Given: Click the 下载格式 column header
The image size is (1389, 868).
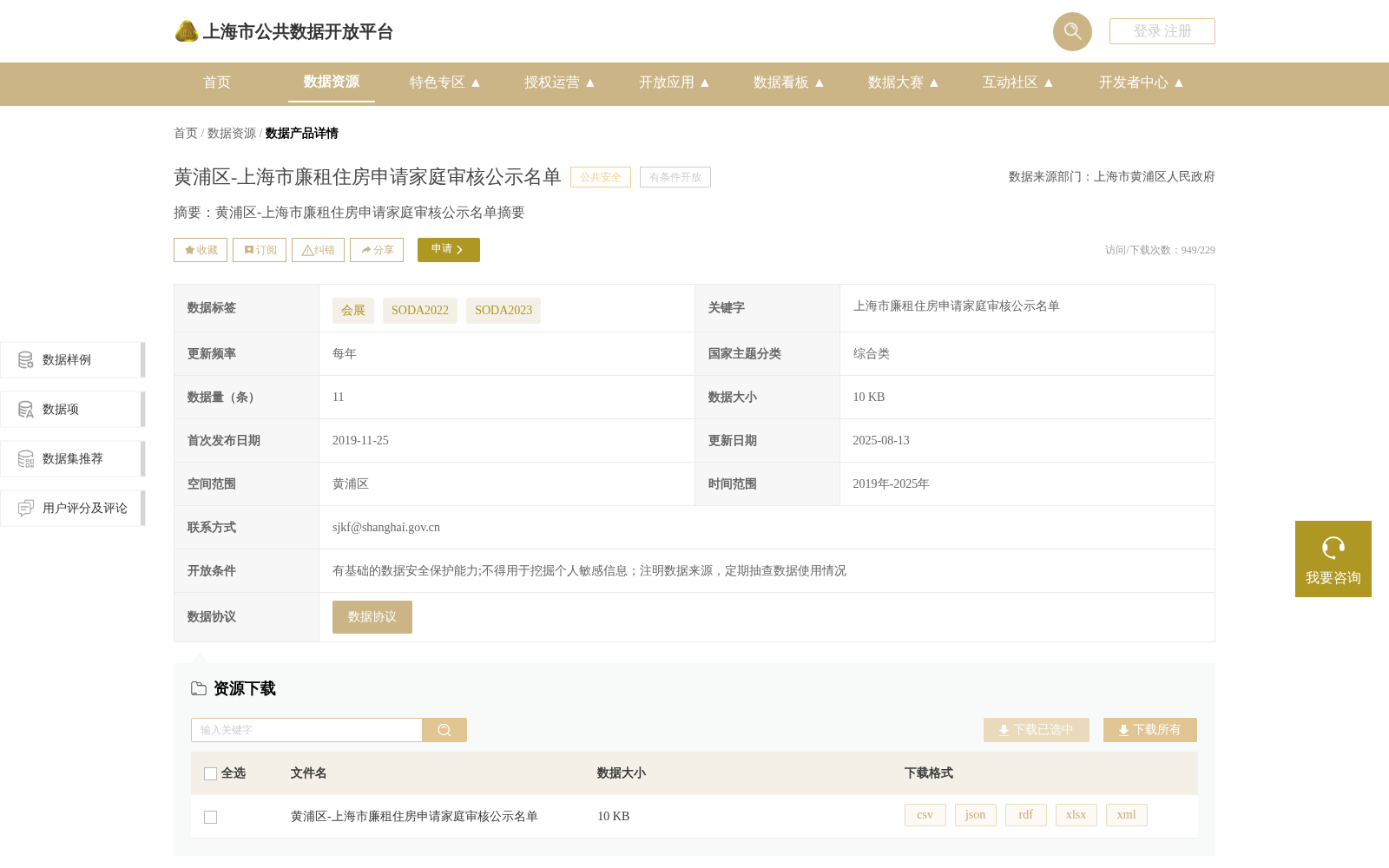Looking at the screenshot, I should 929,773.
